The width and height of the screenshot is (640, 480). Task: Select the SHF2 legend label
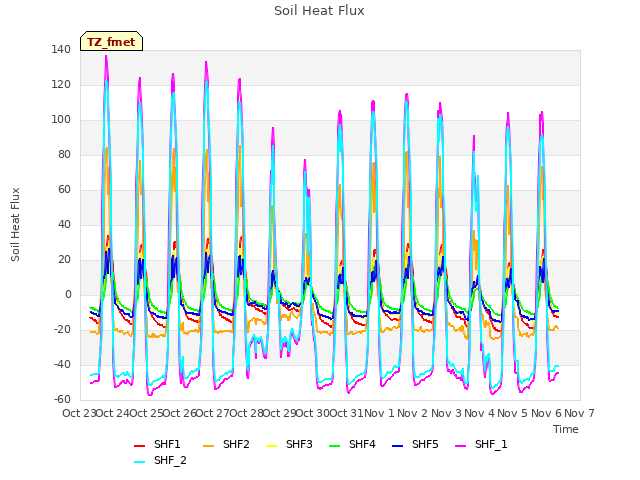point(236,444)
